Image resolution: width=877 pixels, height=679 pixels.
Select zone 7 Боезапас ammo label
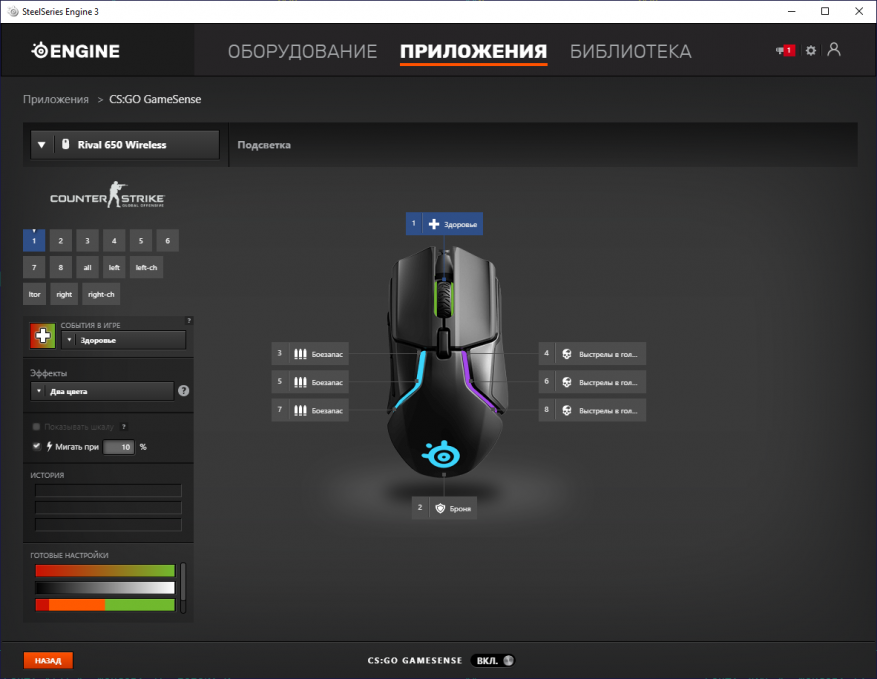click(x=310, y=410)
